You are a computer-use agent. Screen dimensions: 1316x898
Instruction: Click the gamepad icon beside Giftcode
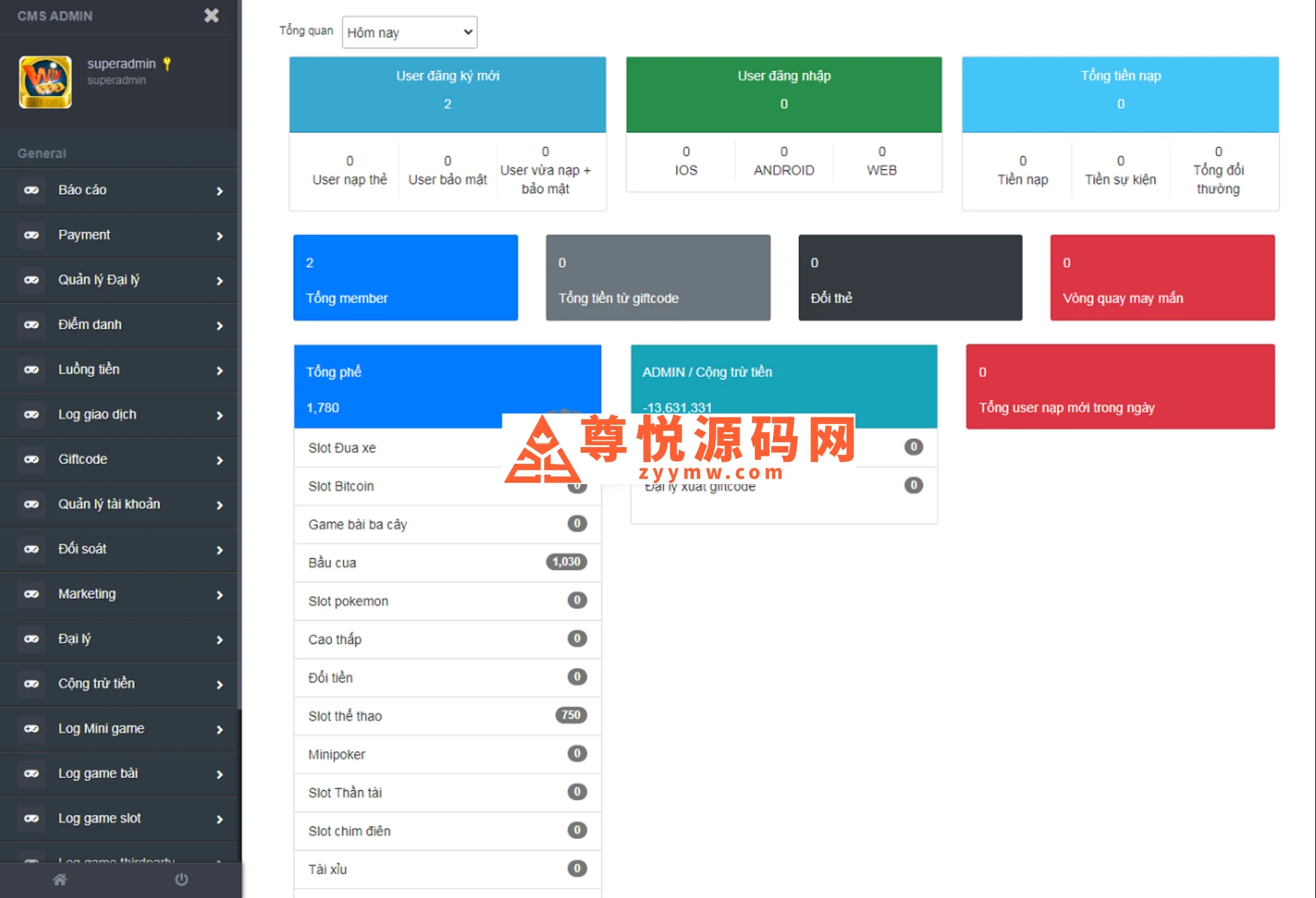point(32,459)
